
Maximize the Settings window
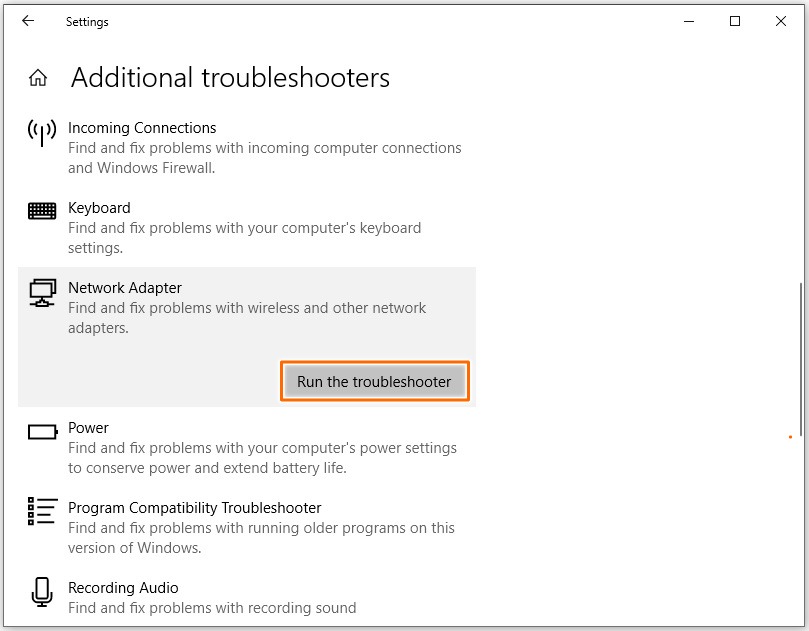(737, 21)
